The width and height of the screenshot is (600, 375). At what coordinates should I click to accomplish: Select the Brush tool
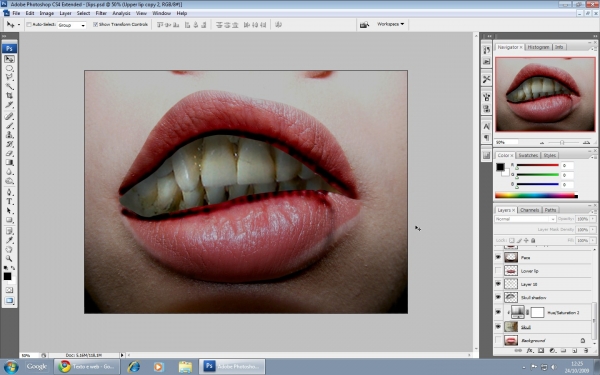[x=10, y=126]
